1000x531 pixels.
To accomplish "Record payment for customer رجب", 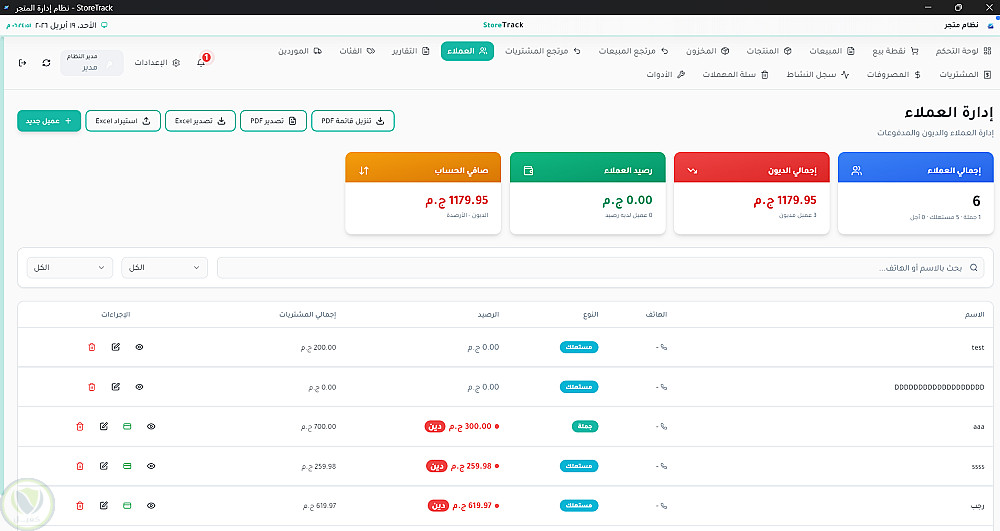I will [x=127, y=506].
